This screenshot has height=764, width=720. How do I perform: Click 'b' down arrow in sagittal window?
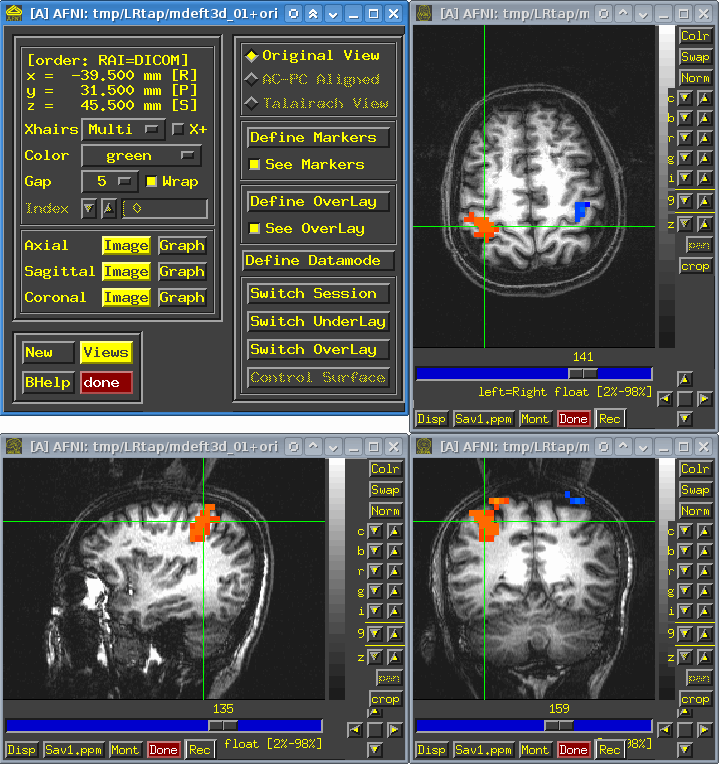(375, 551)
